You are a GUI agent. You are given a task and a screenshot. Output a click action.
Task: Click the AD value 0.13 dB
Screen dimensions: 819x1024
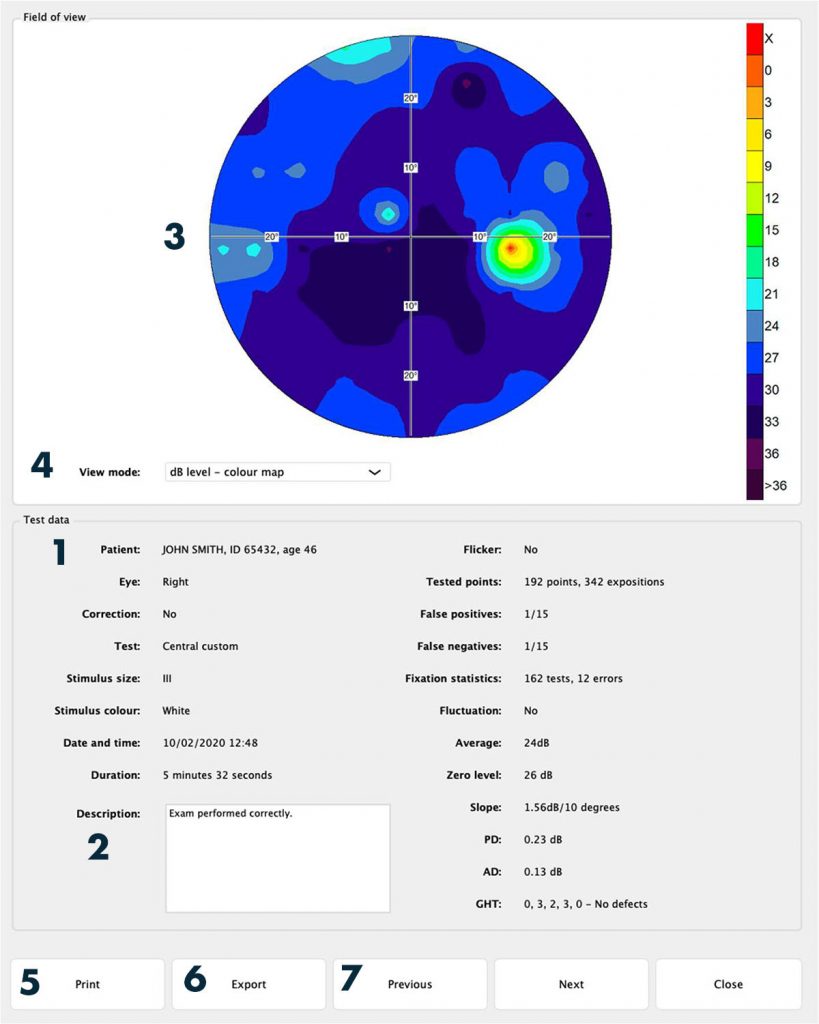point(543,872)
